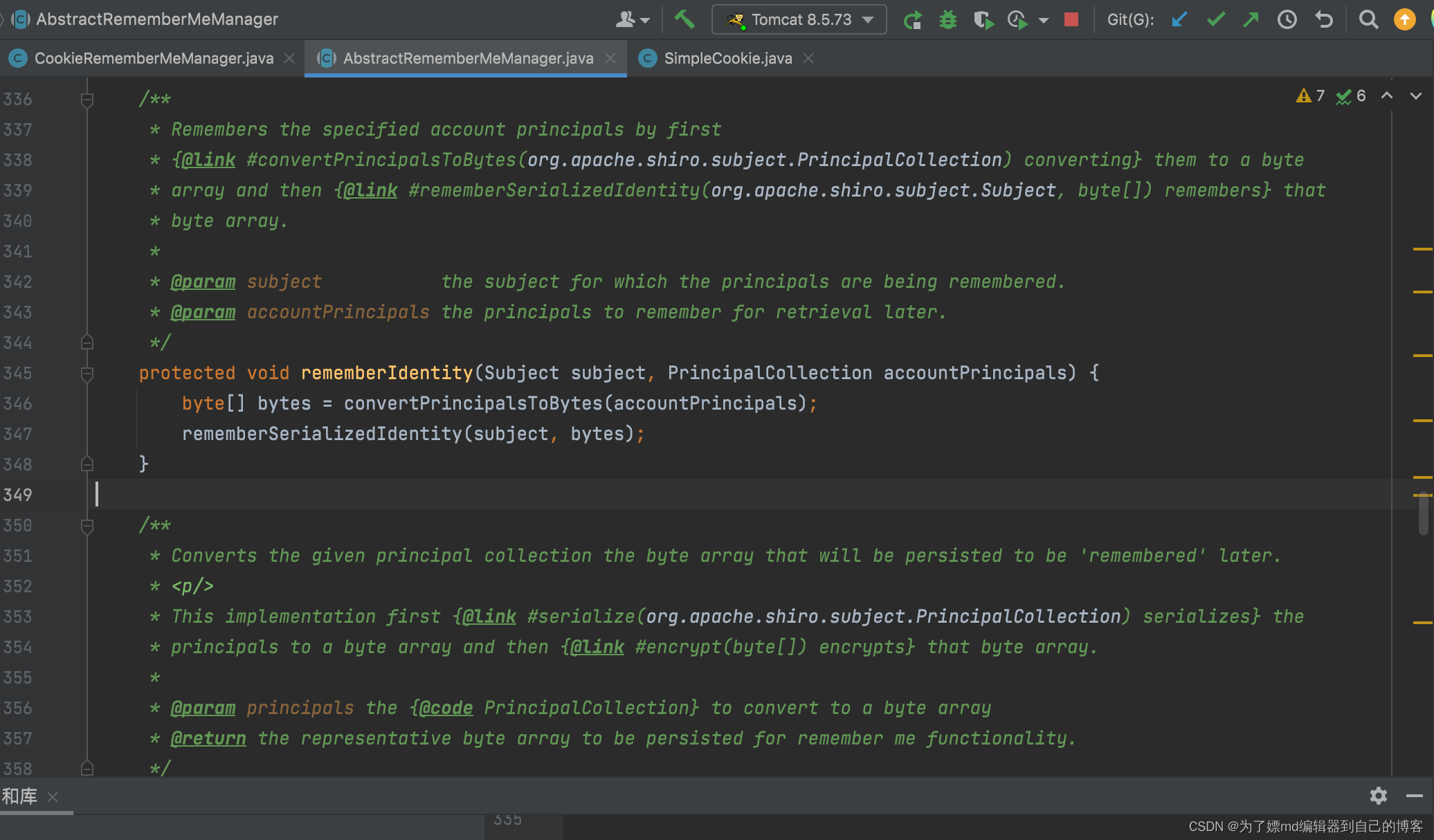
Task: Click convertPrincipalsToBytes call on line 346
Action: pos(473,403)
